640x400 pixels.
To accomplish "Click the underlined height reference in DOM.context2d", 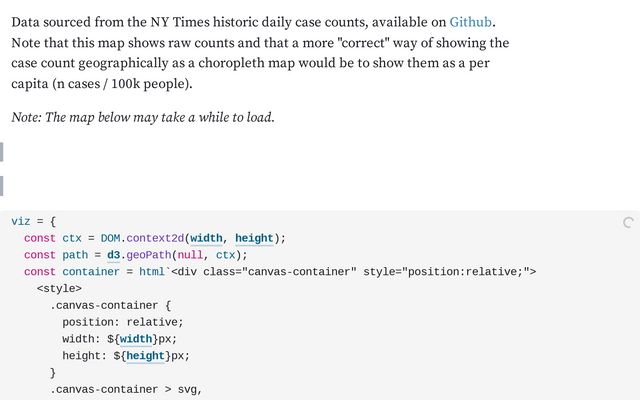I will click(254, 238).
